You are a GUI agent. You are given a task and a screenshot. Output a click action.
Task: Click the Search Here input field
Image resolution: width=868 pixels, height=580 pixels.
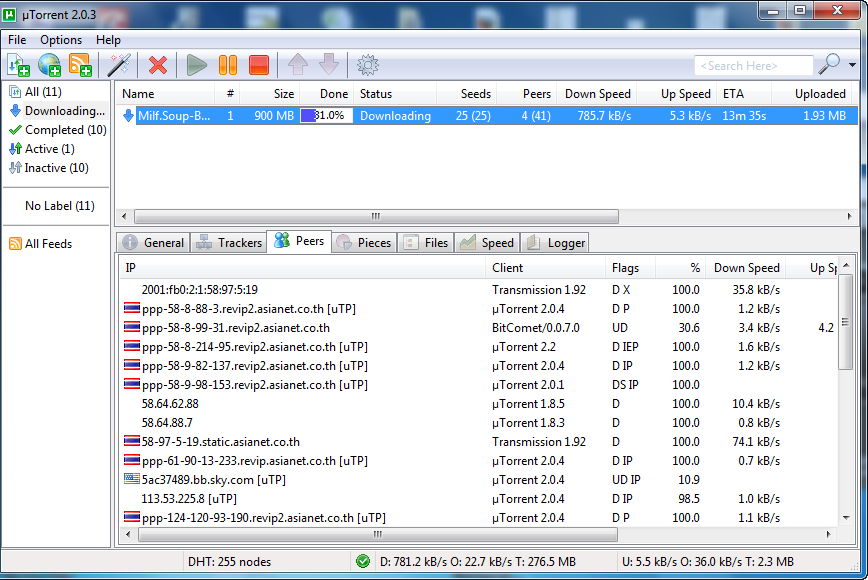(x=753, y=65)
